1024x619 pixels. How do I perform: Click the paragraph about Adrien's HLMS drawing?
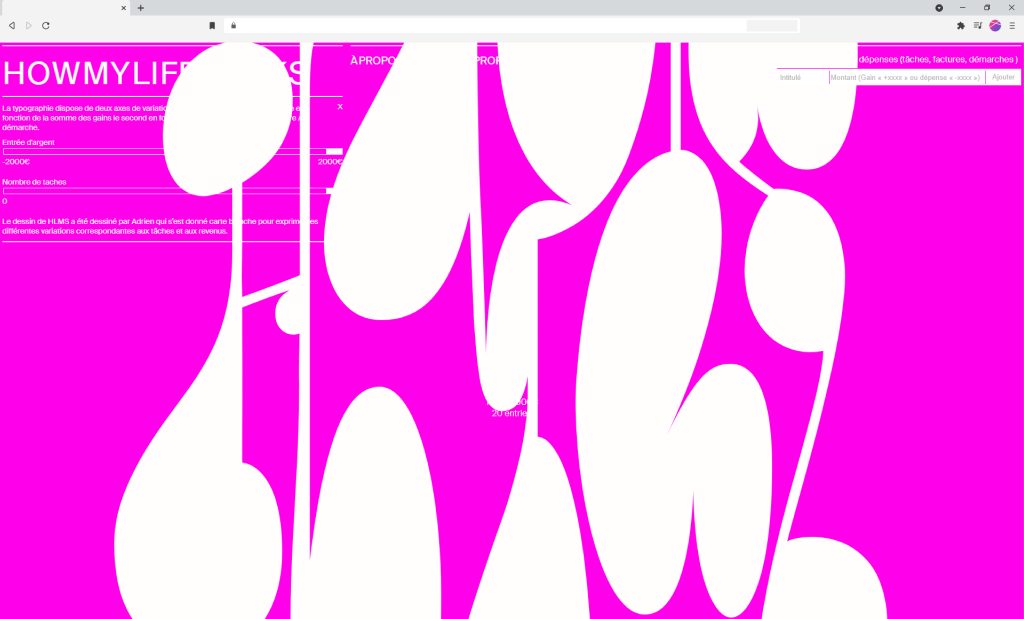click(x=160, y=226)
